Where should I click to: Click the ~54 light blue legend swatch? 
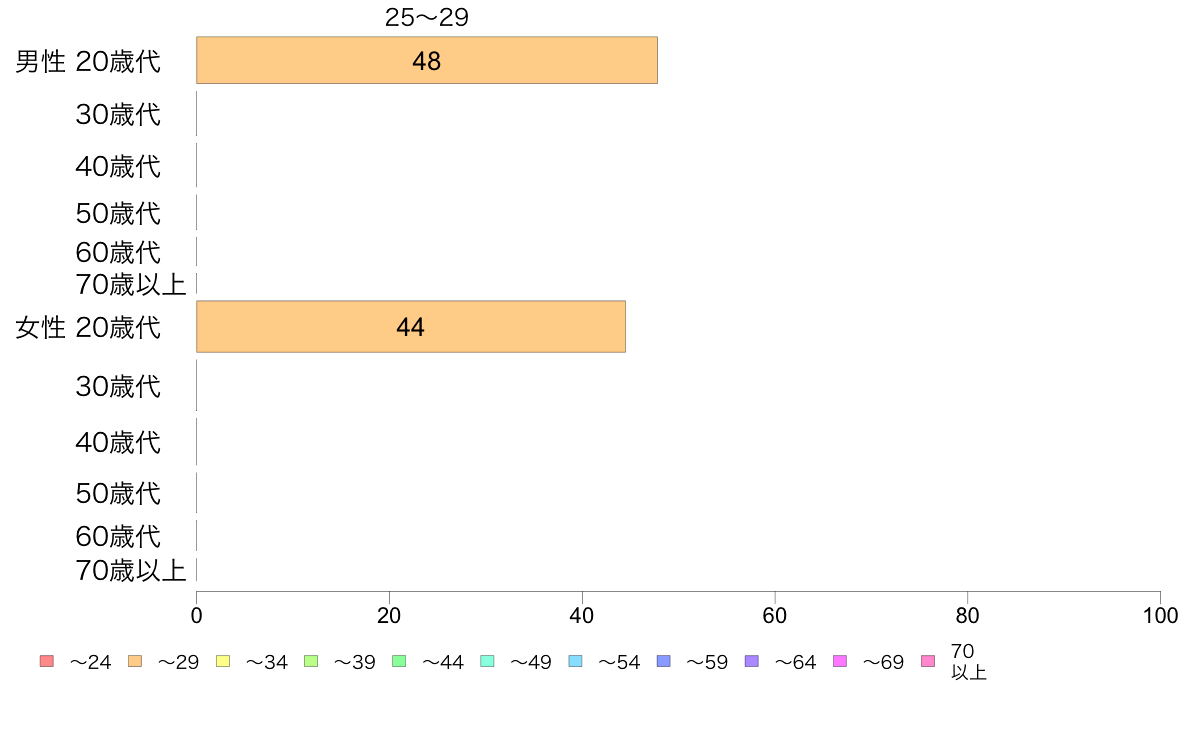pyautogui.click(x=575, y=661)
